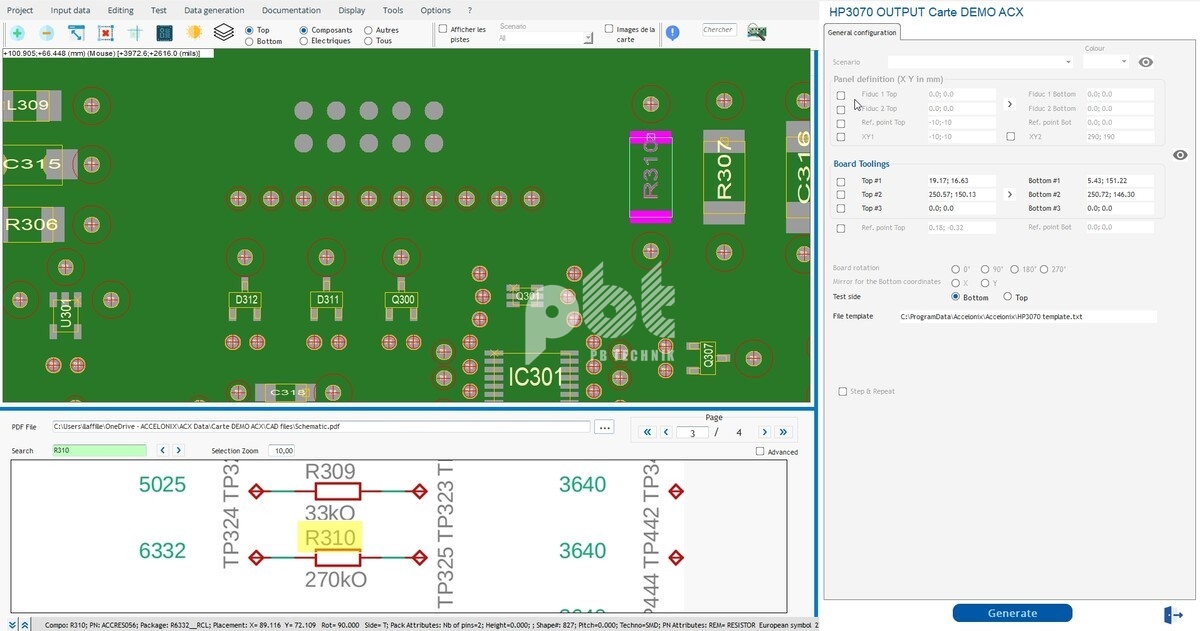
Task: Open the Test menu
Action: (x=159, y=10)
